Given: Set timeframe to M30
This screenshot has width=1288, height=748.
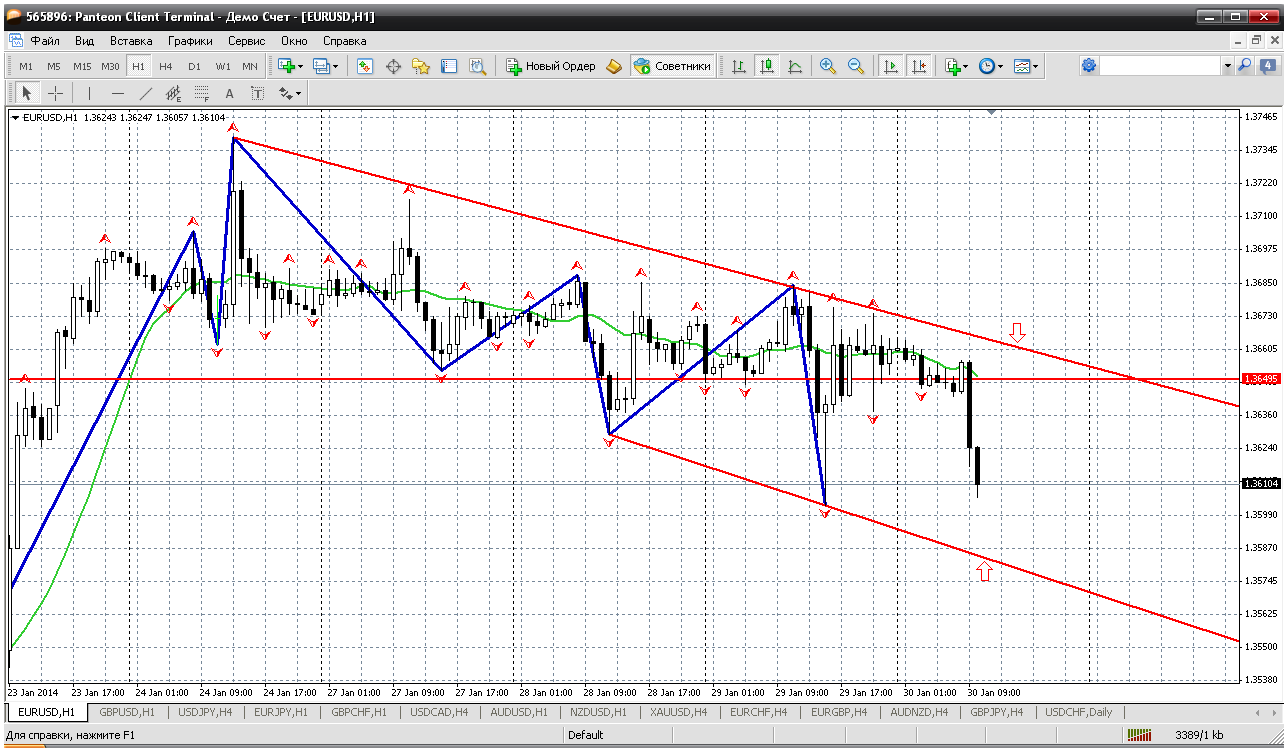Looking at the screenshot, I should [110, 66].
